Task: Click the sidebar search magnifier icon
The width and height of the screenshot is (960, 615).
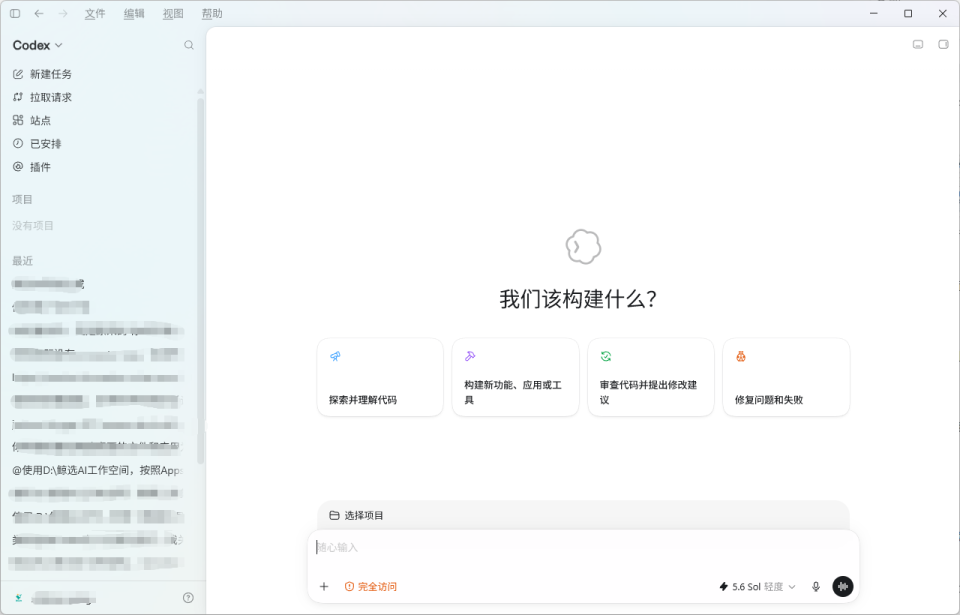Action: (189, 45)
